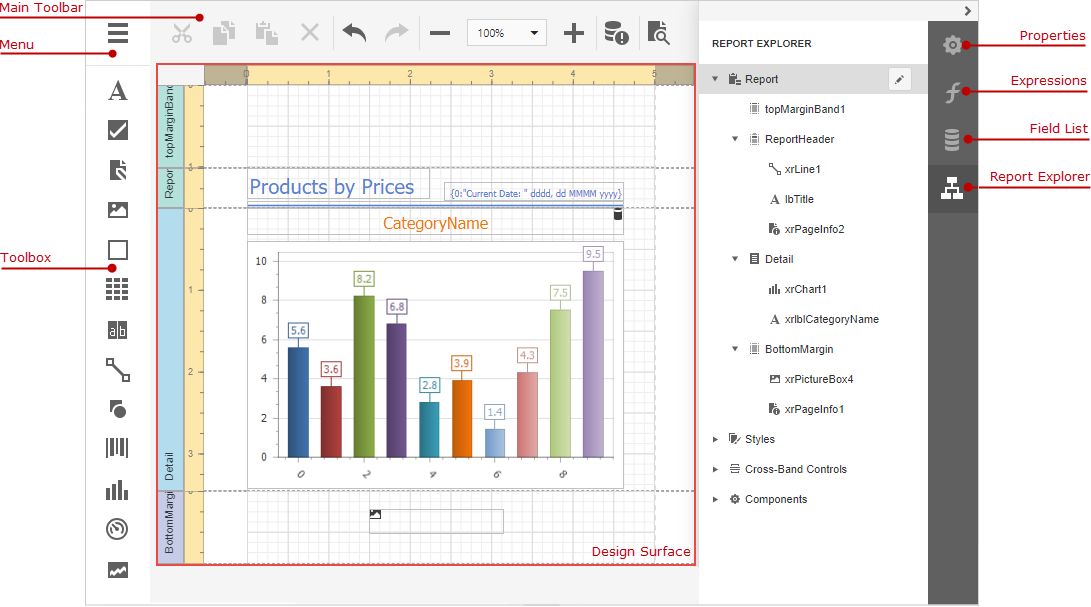1091x607 pixels.
Task: Select the Chart tool in toolbox
Action: pos(118,489)
